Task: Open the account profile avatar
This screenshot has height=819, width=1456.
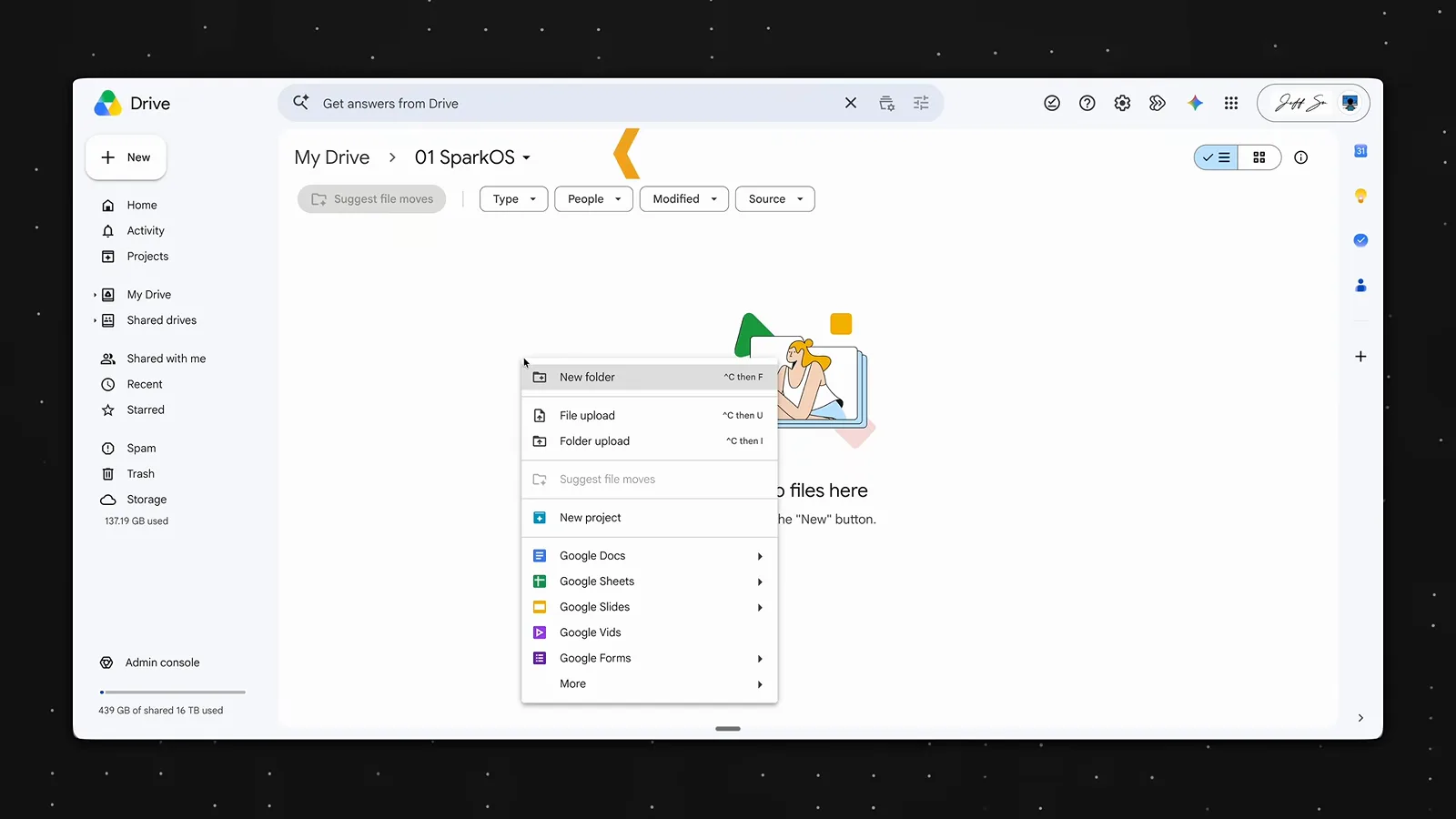Action: [x=1350, y=104]
